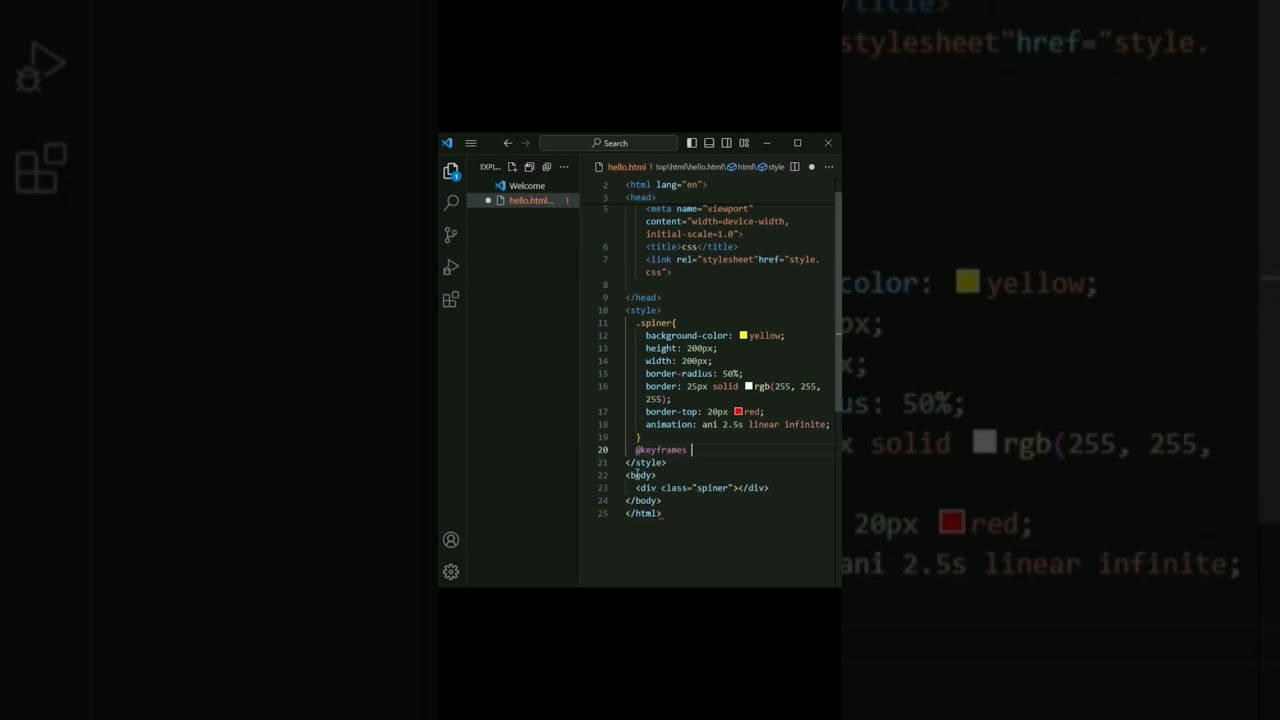Open the style breadcrumb segment
Screen dimensions: 1280x720
[x=770, y=167]
